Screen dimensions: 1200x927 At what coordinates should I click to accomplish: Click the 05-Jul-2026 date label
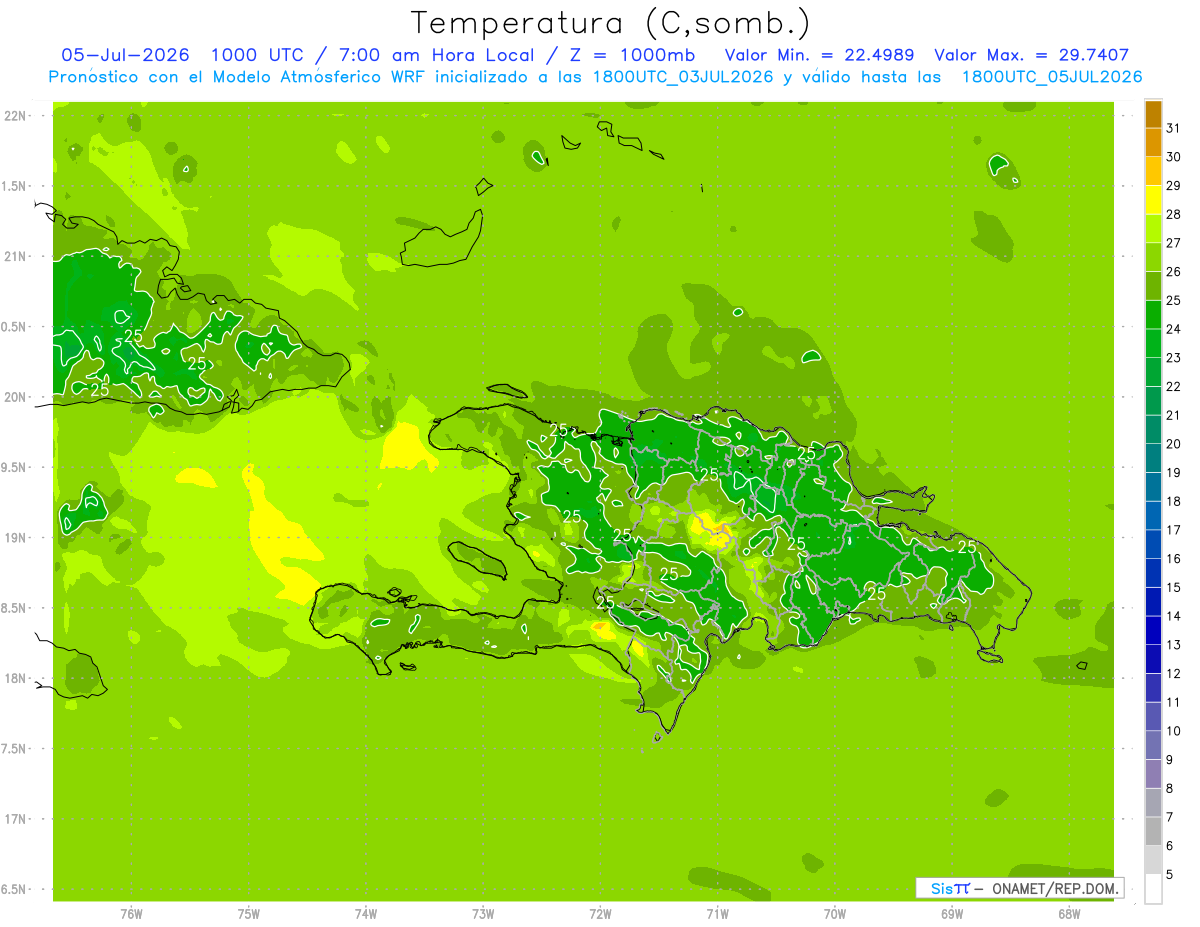point(126,55)
